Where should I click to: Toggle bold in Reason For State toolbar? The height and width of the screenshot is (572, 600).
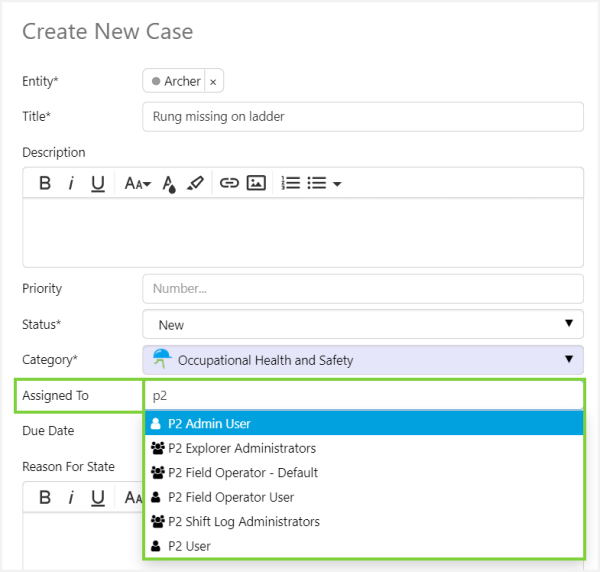(45, 497)
